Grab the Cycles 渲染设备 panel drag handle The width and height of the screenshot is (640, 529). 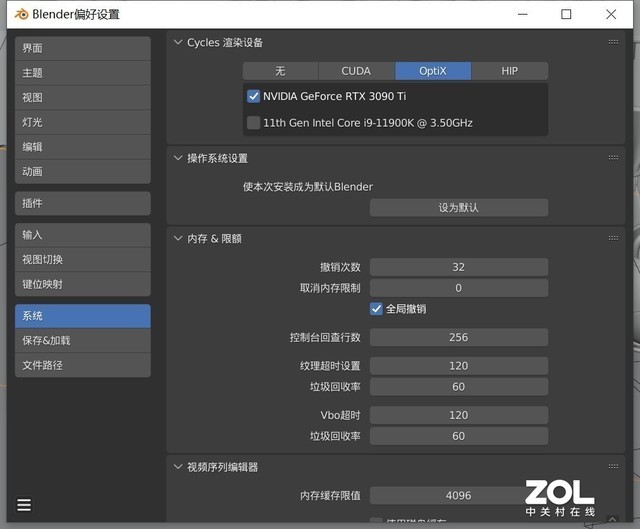(613, 42)
